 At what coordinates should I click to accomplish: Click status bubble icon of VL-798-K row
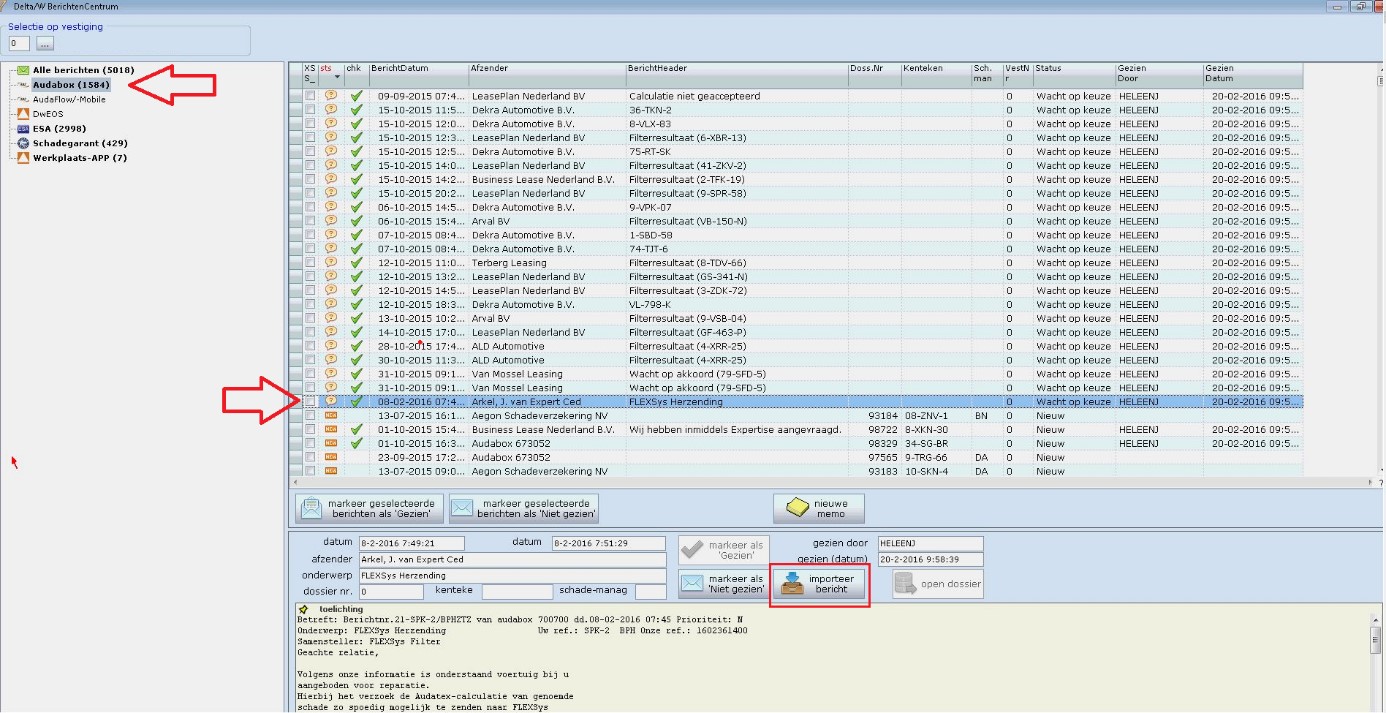click(331, 304)
